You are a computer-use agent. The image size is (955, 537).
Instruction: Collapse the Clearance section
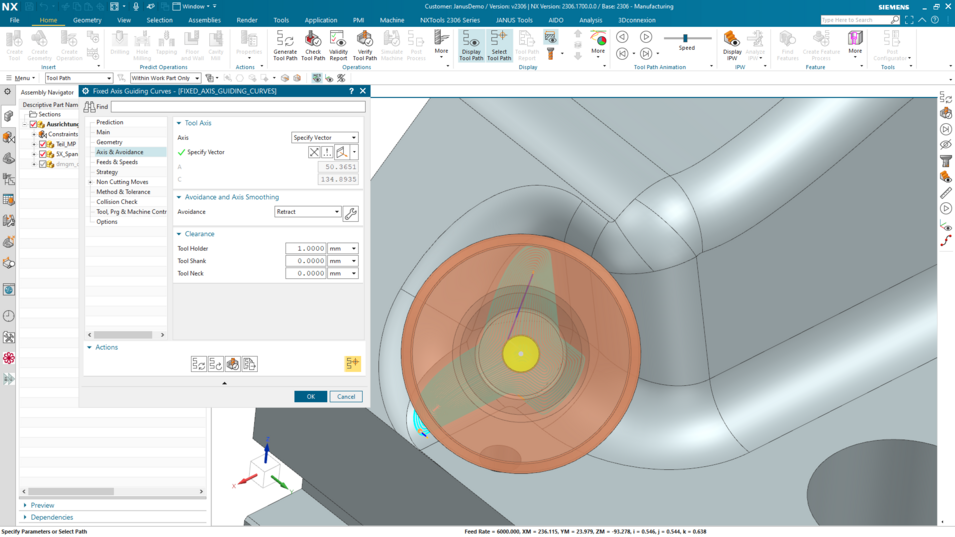[x=179, y=234]
